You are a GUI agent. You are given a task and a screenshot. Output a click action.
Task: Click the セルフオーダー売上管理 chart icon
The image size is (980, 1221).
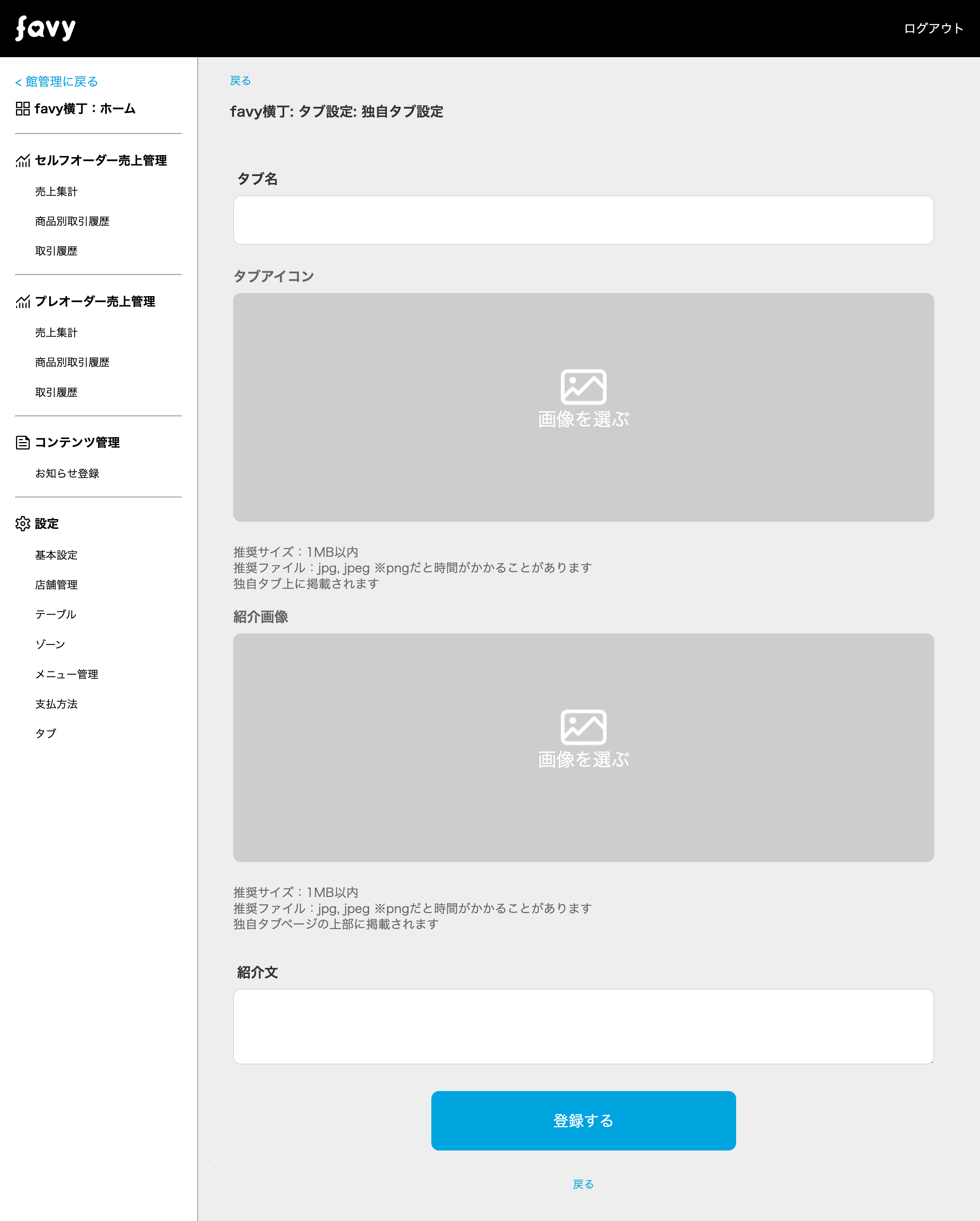22,161
